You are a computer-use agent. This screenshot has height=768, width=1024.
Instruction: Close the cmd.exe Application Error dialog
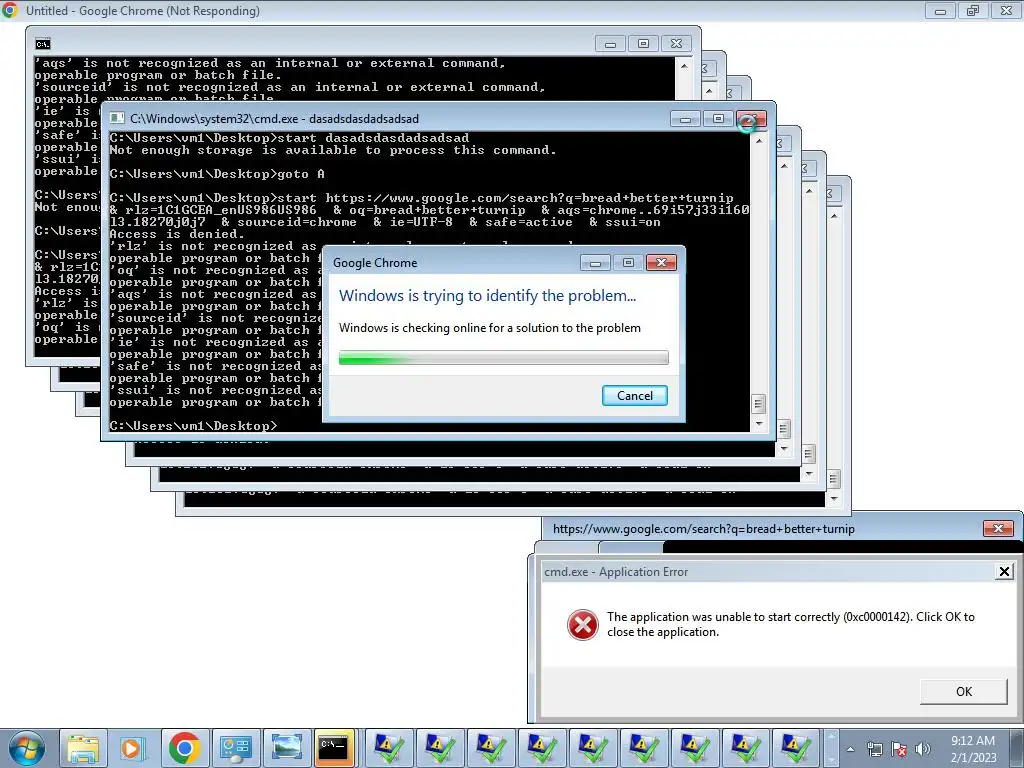pyautogui.click(x=1004, y=572)
